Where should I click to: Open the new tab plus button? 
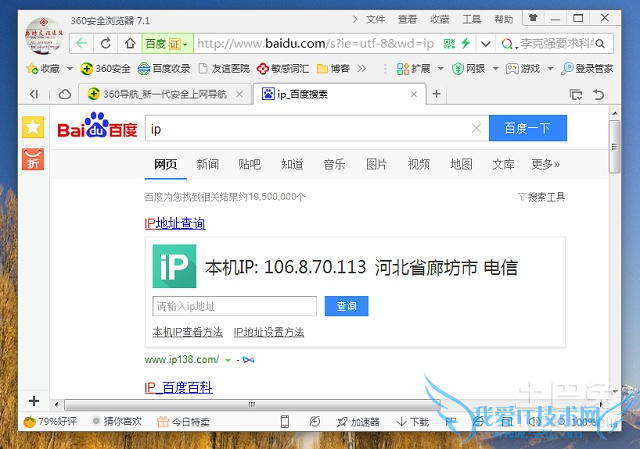click(436, 94)
